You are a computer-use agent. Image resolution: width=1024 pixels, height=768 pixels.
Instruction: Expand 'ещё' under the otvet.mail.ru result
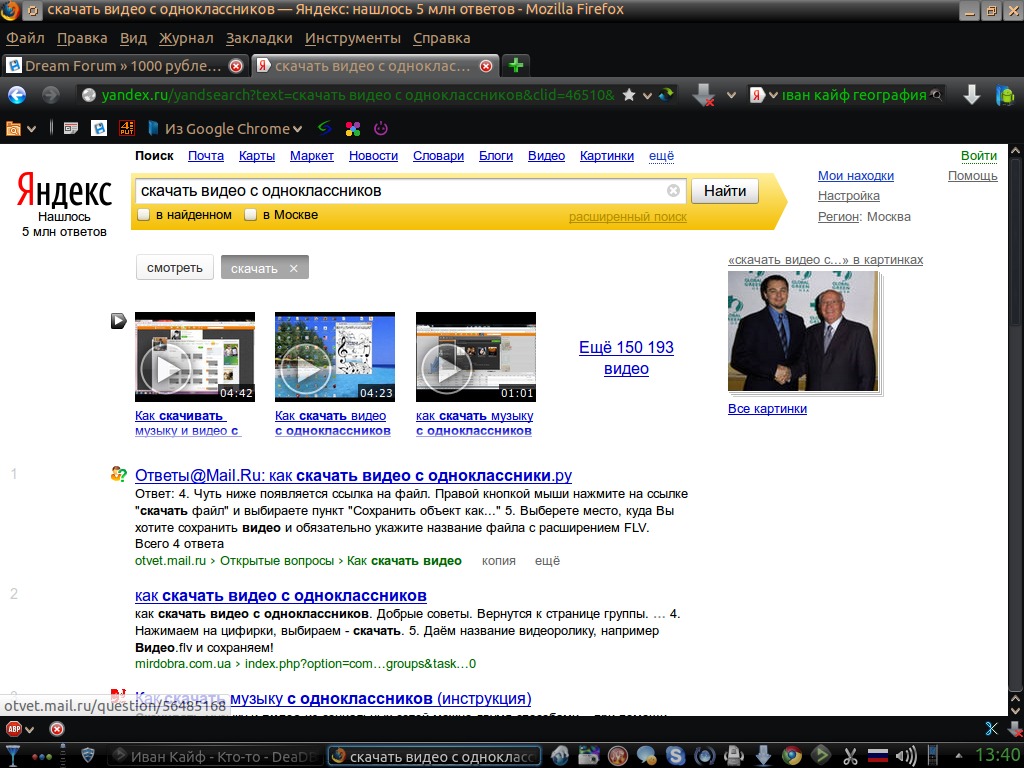(547, 561)
